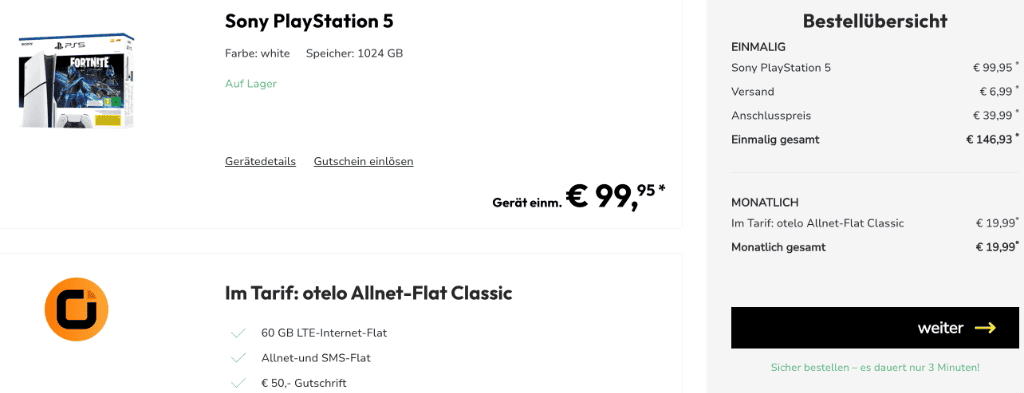Click the Monatlich gesamt € 19,99 total
This screenshot has height=393, width=1024.
pyautogui.click(x=874, y=247)
